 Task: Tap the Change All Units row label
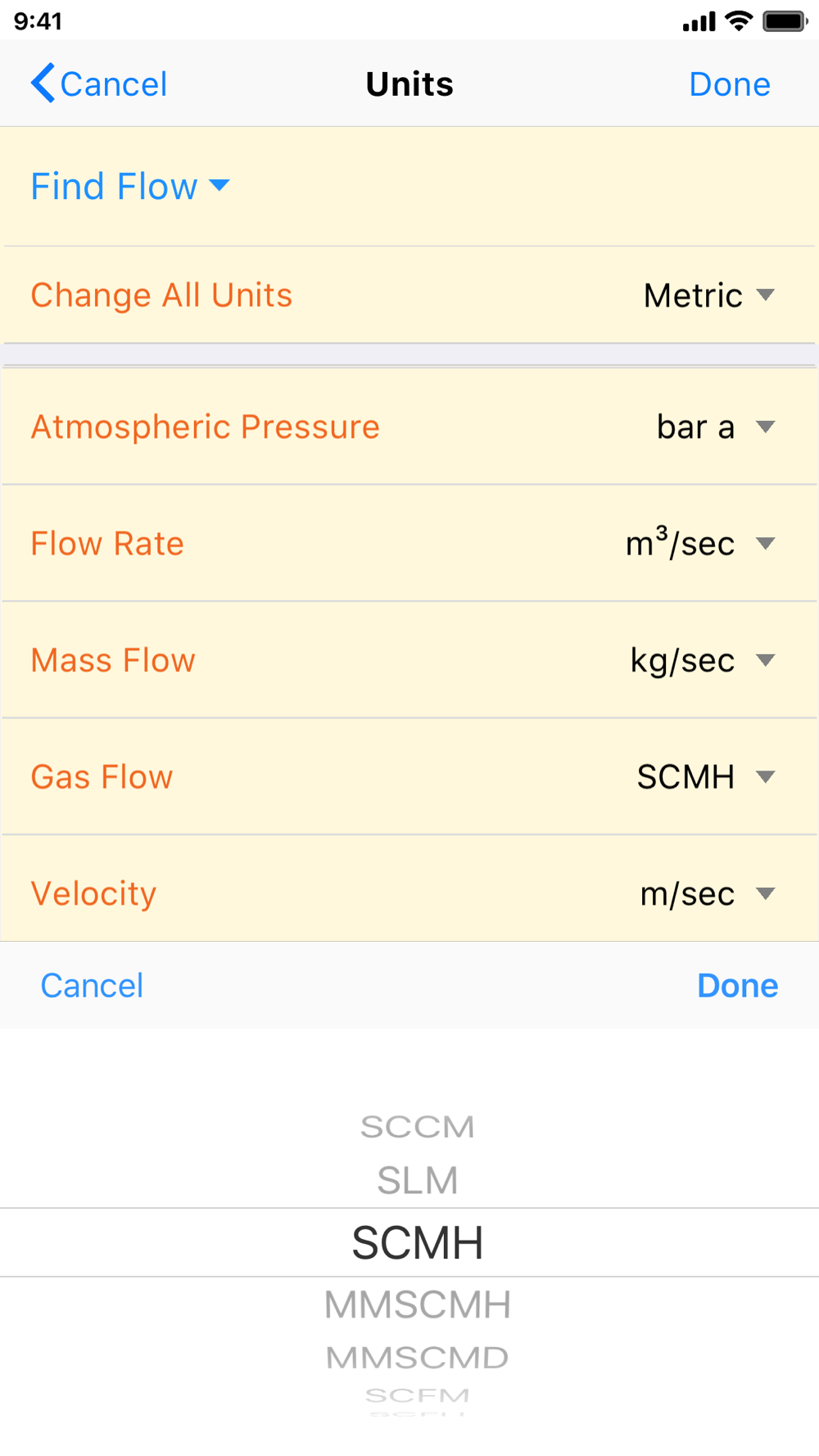point(161,295)
